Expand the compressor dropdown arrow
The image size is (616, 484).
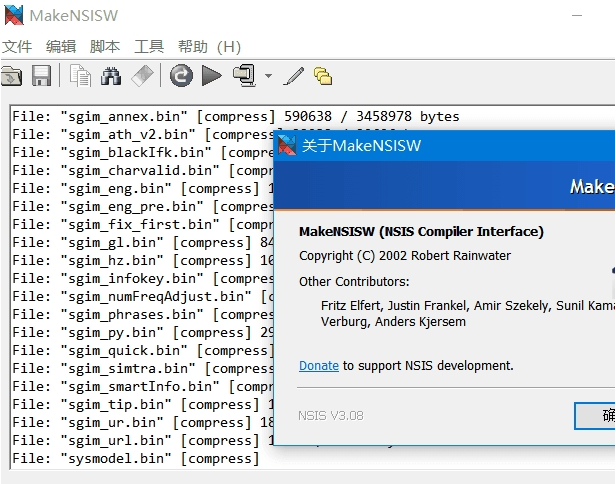coord(268,75)
